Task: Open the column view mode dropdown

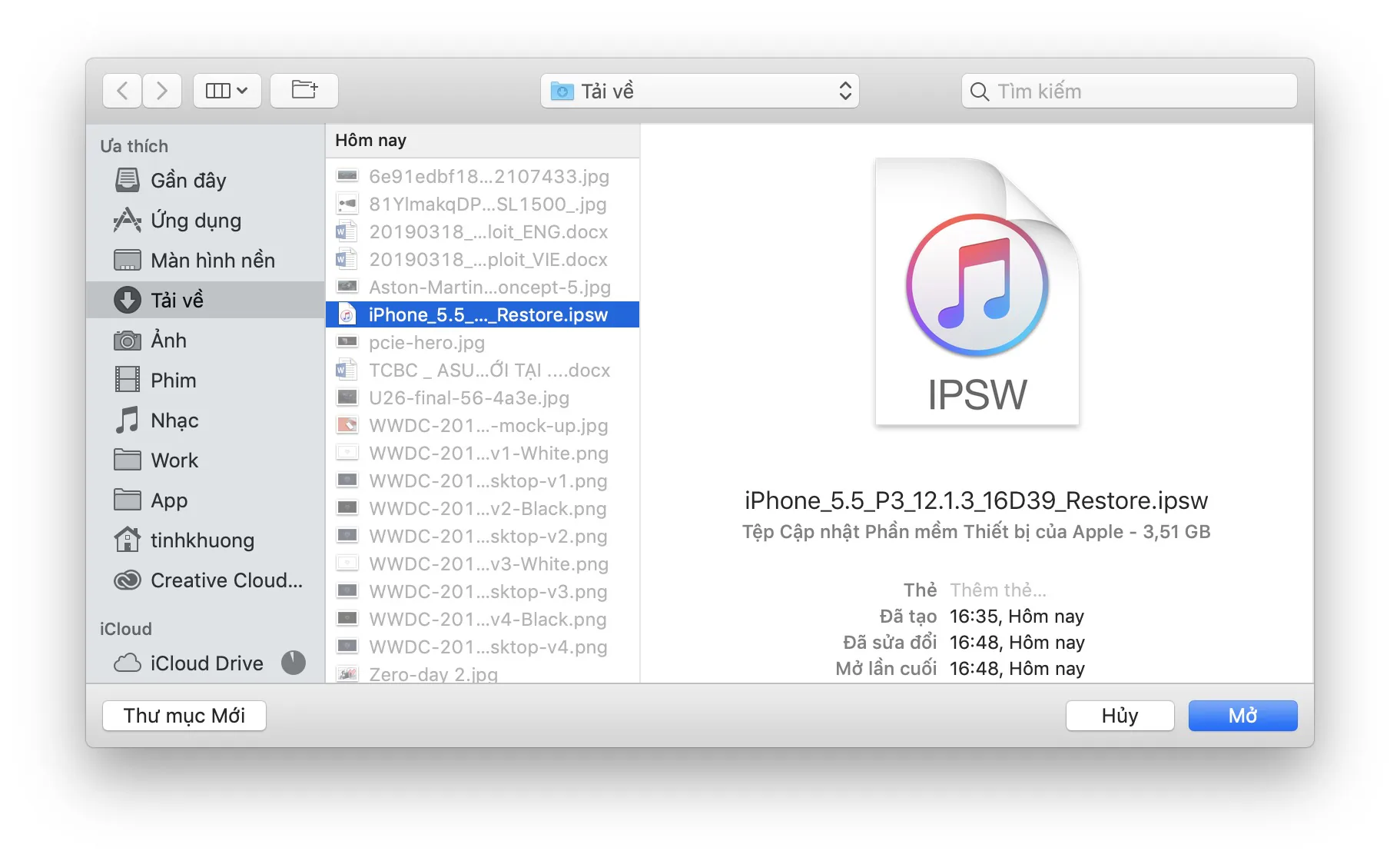Action: (x=227, y=91)
